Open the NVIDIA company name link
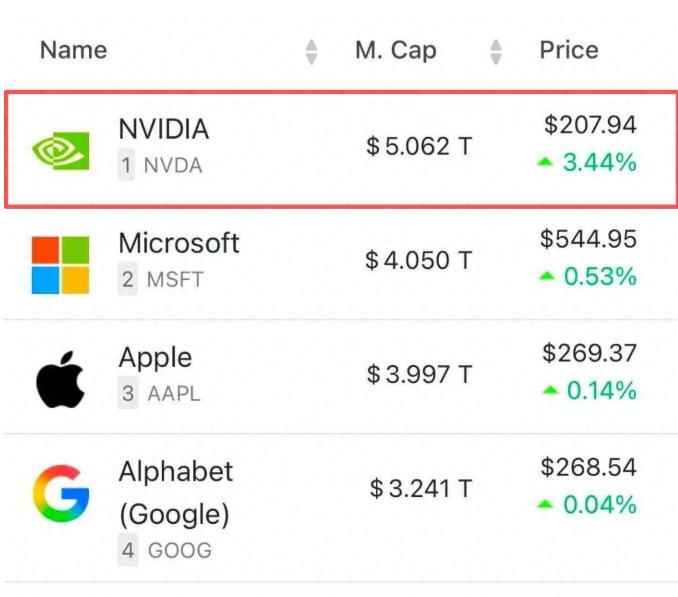 (x=164, y=129)
